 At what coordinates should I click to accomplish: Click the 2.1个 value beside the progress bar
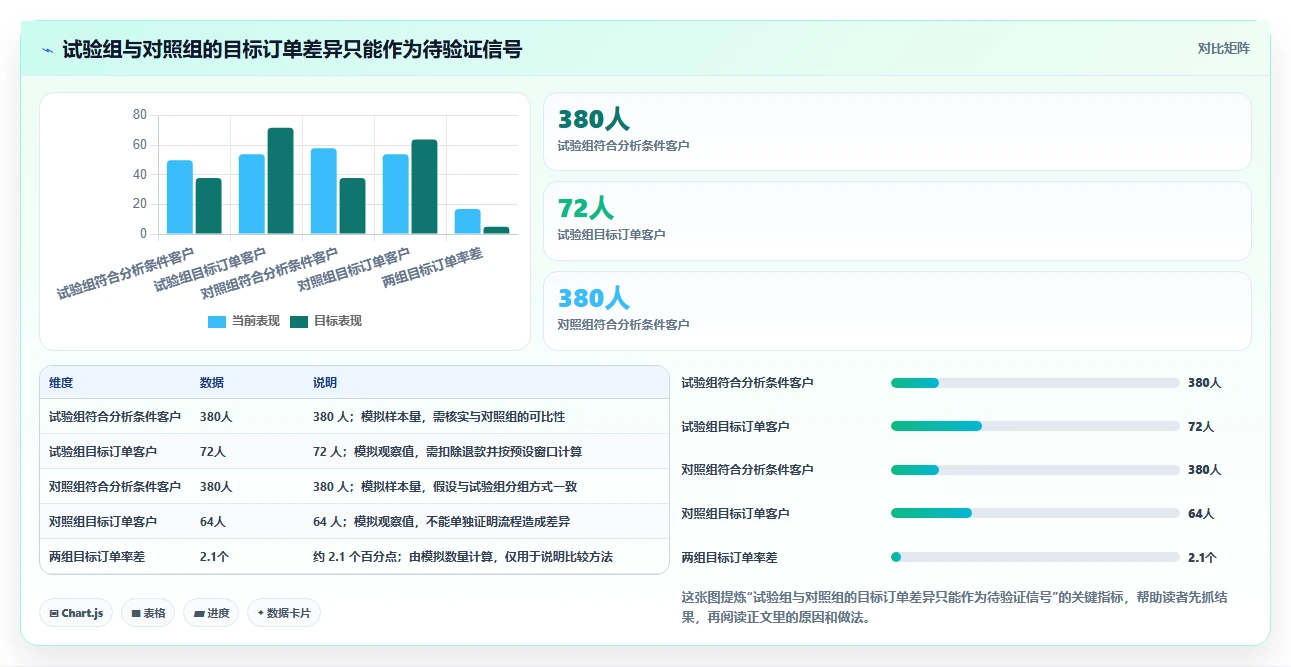tap(1202, 558)
